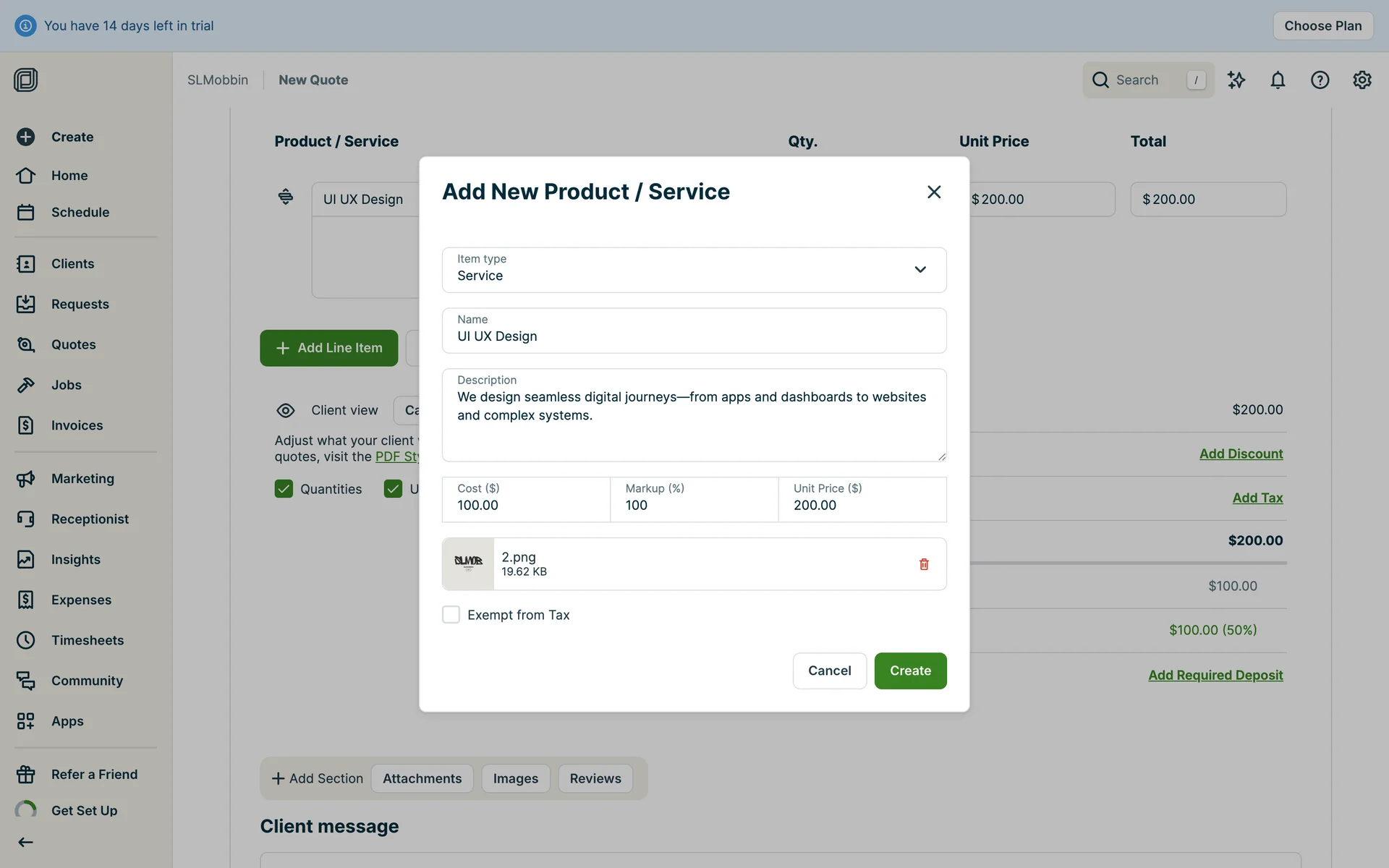Screen dimensions: 1389x868
Task: Toggle the Client view eye icon
Action: pyautogui.click(x=286, y=411)
